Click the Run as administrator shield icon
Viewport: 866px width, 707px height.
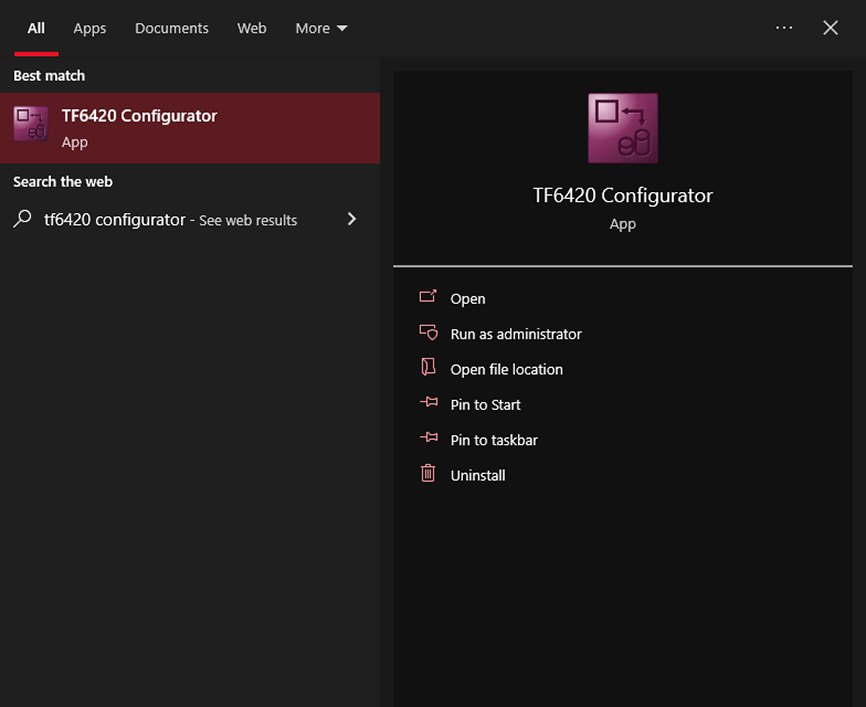click(428, 333)
